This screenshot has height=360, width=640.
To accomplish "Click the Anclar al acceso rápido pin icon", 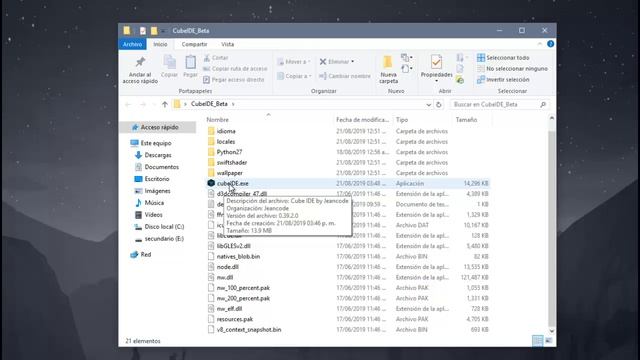I will pyautogui.click(x=140, y=62).
